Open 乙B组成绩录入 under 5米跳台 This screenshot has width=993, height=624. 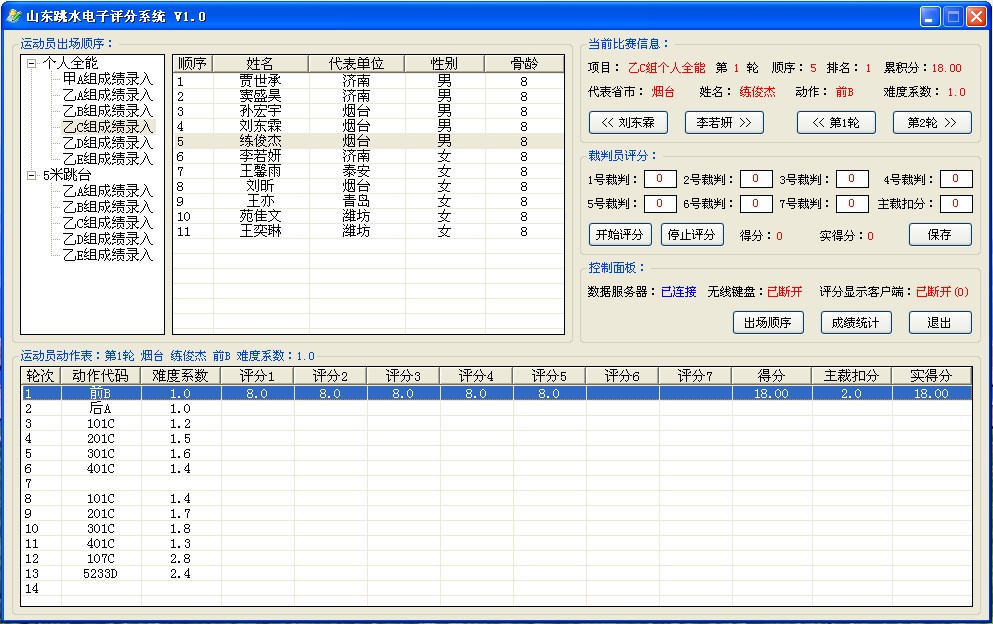pyautogui.click(x=108, y=207)
